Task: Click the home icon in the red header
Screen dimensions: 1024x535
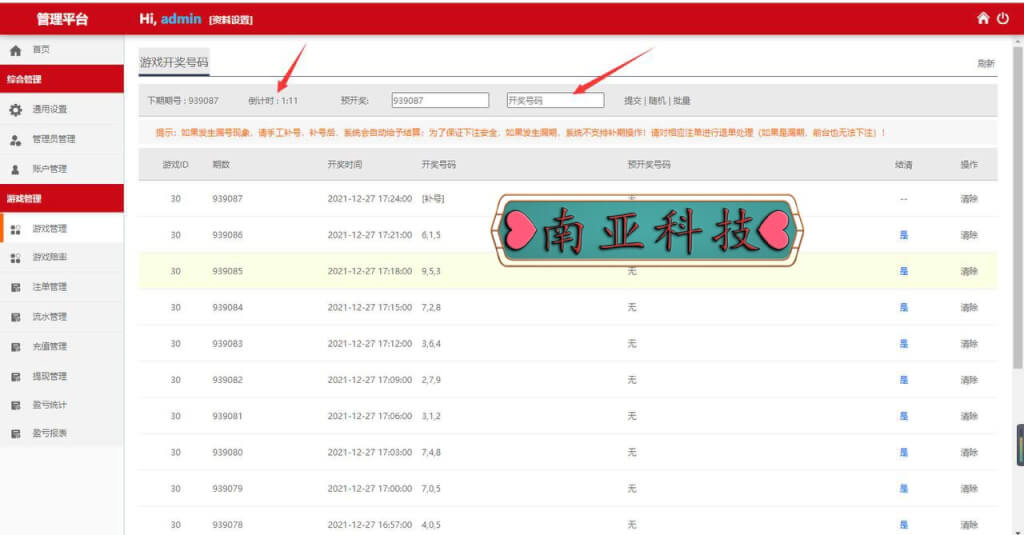Action: click(x=983, y=18)
